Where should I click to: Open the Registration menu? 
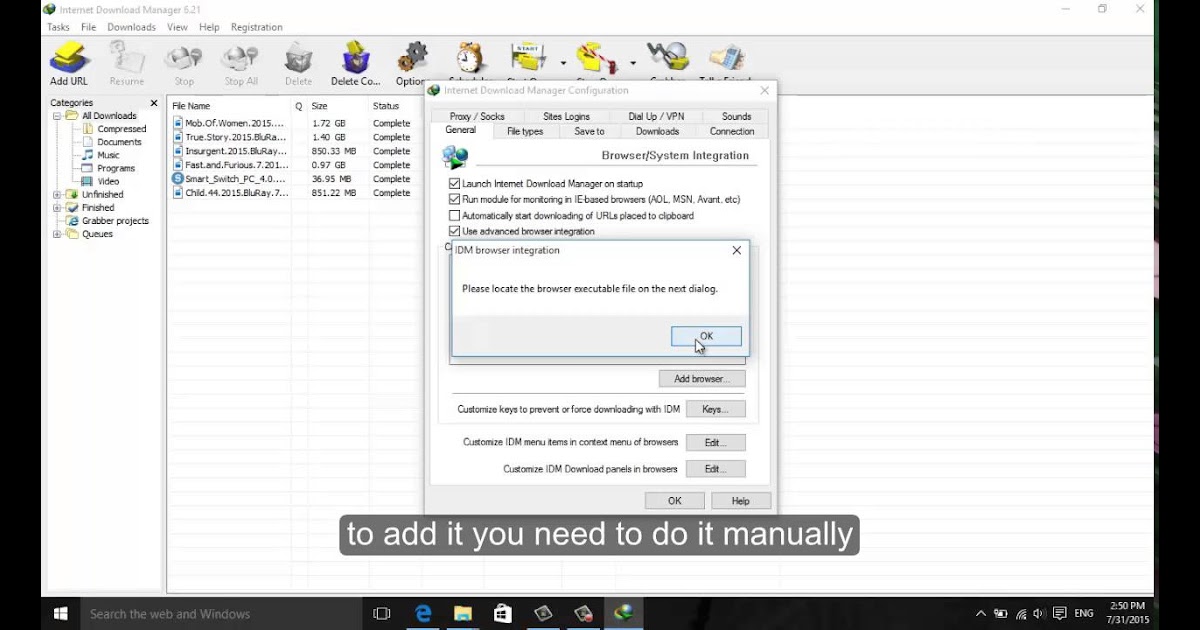click(257, 27)
